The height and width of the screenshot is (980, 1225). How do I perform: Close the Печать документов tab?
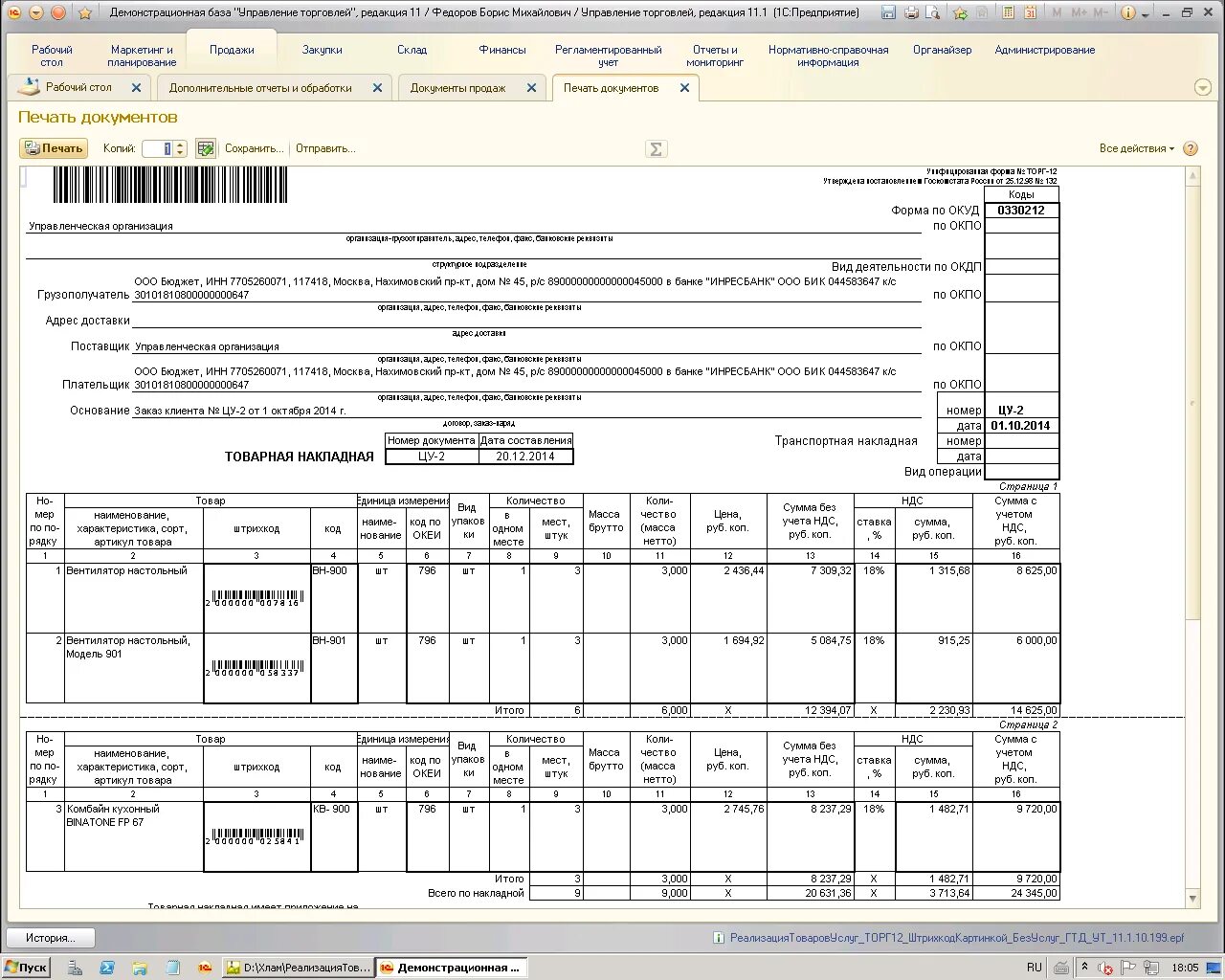[684, 88]
